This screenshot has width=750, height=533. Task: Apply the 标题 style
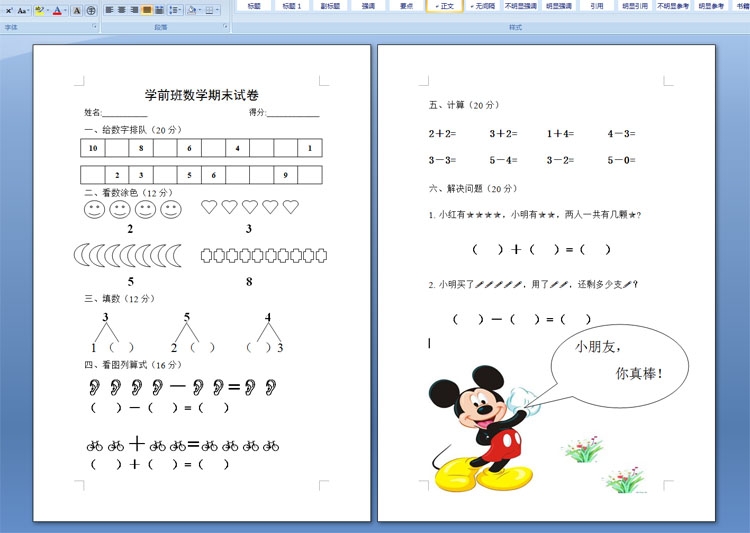[254, 6]
